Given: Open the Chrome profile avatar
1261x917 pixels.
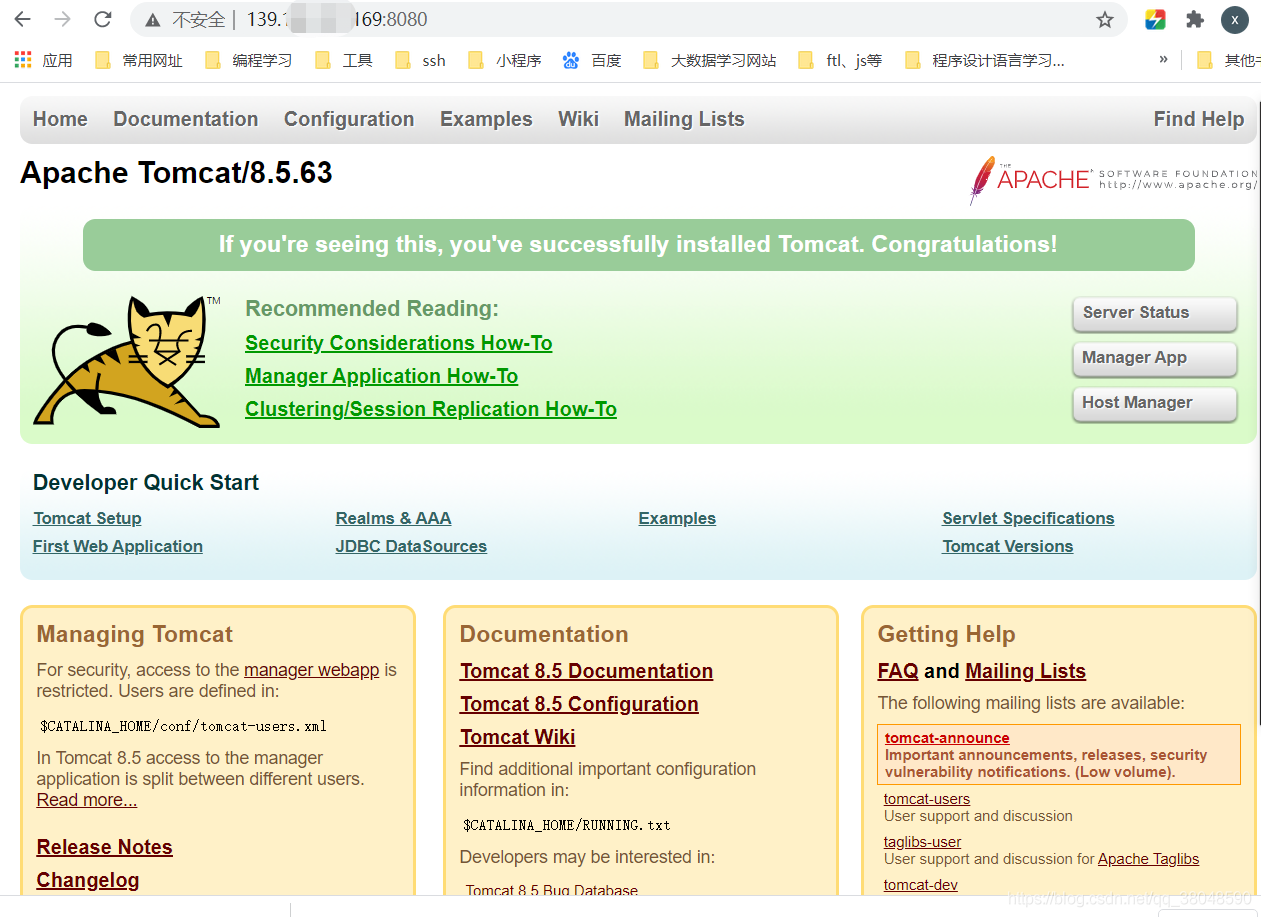Looking at the screenshot, I should [1235, 19].
